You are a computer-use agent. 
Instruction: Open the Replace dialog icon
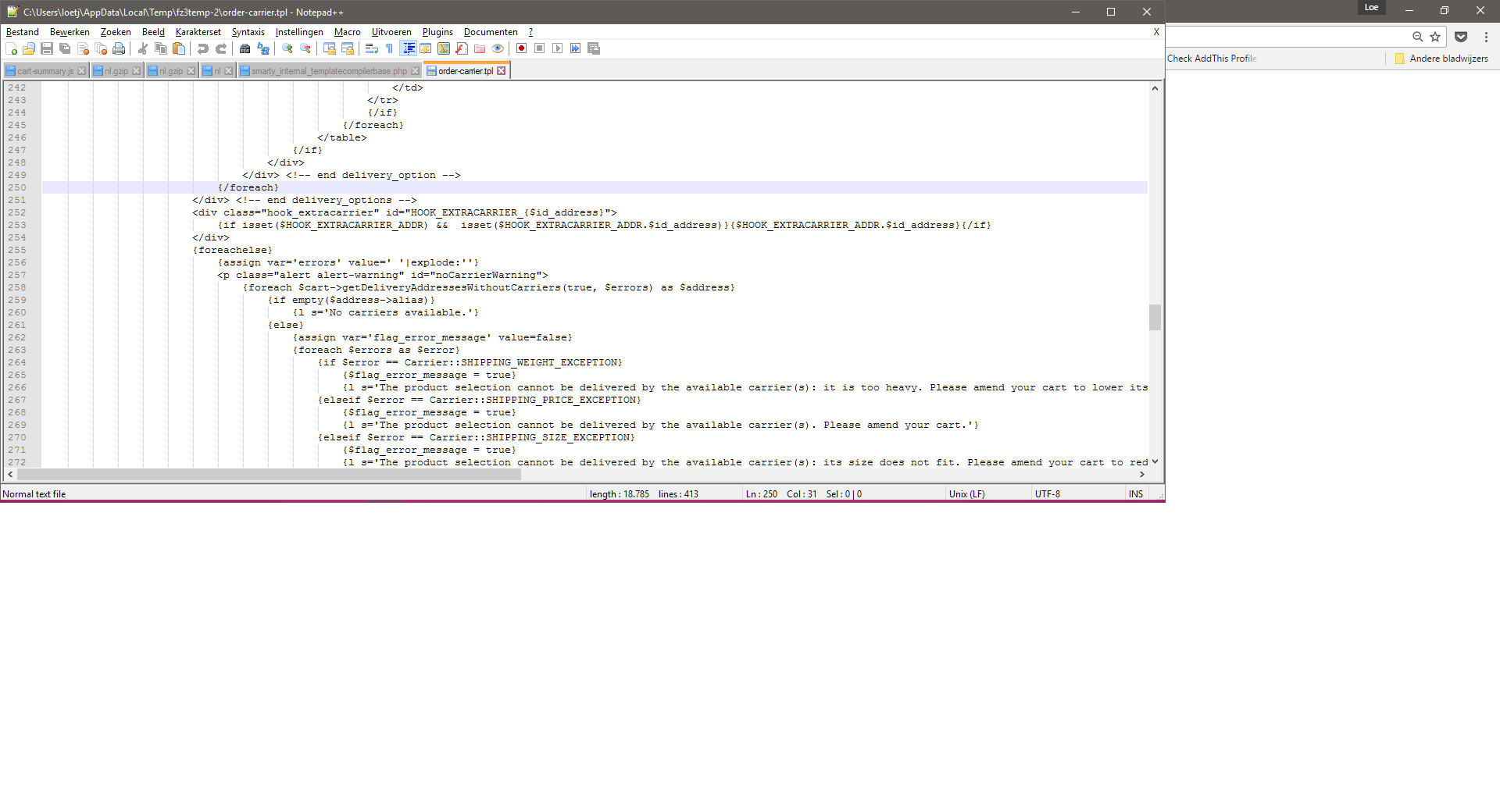pos(263,48)
